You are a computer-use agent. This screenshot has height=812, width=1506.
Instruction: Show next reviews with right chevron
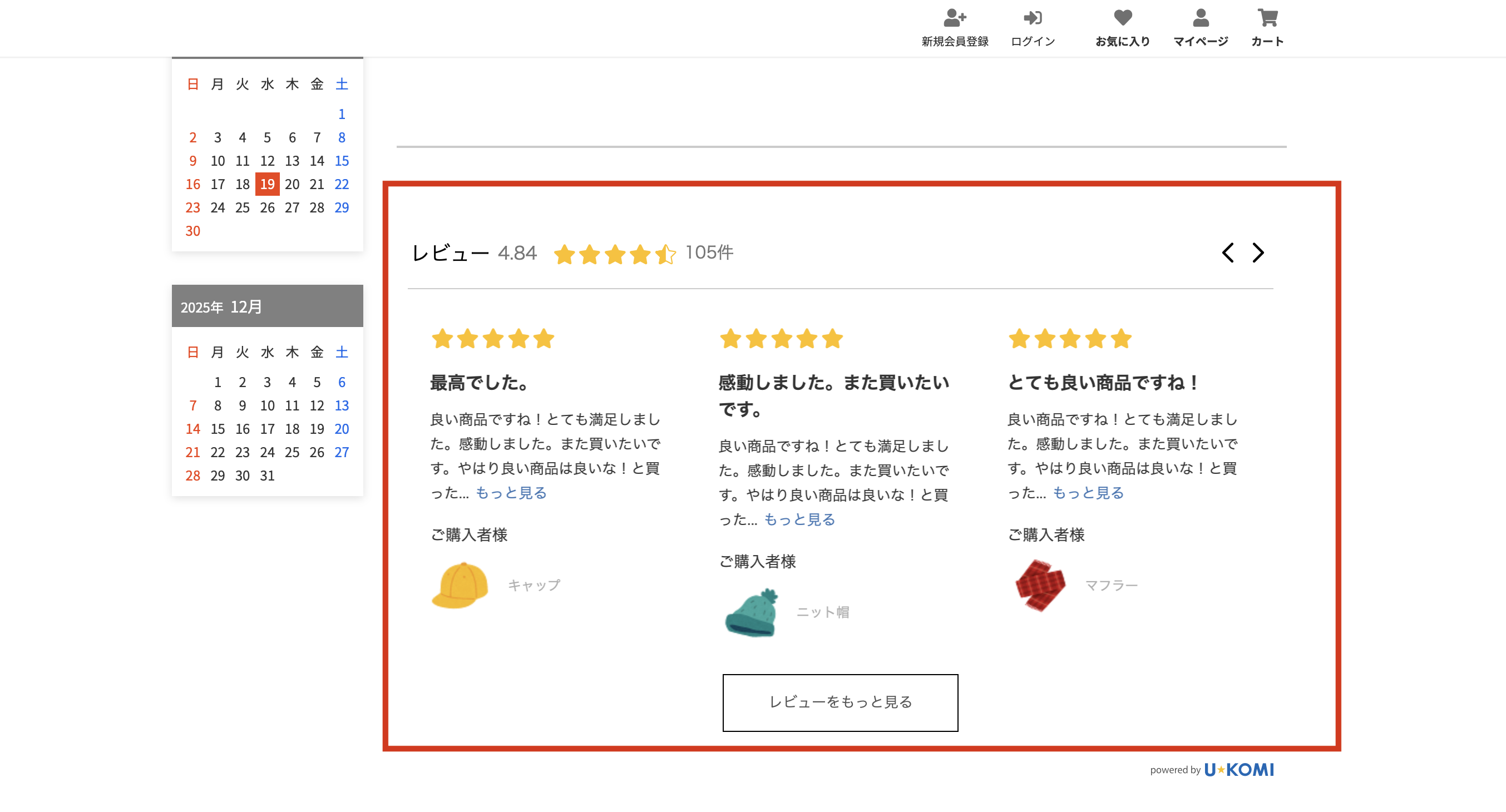(1258, 252)
